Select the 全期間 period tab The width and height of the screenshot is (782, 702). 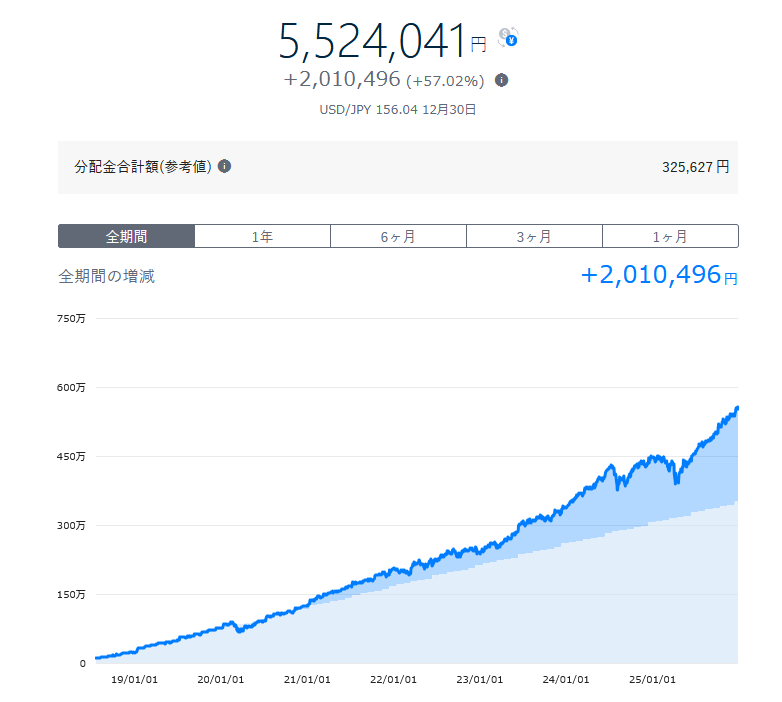tap(126, 236)
